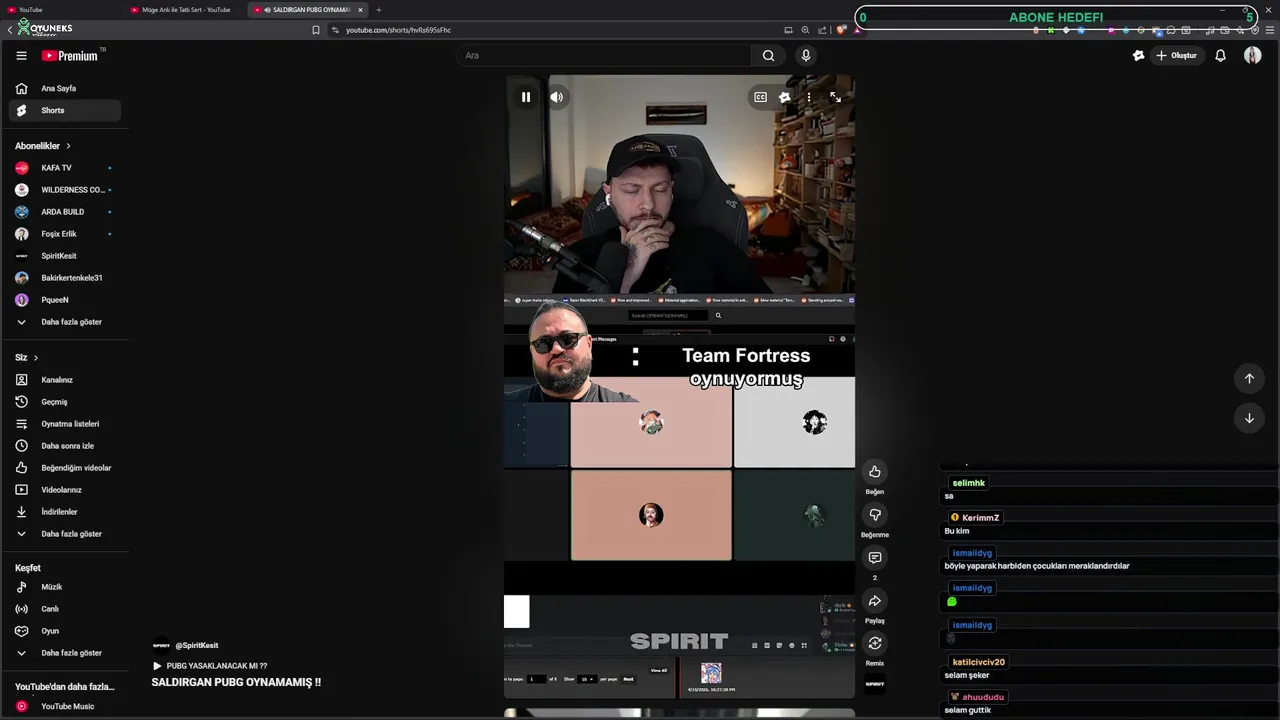The image size is (1280, 720).
Task: Switch to Müge Anlı ile Tatlı Sert tab
Action: pos(185,10)
